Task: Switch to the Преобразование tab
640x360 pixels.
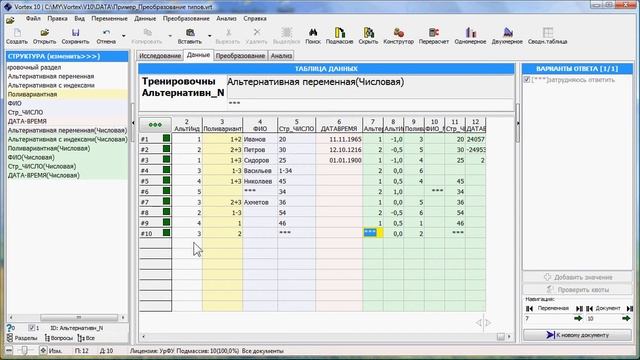Action: tap(240, 56)
